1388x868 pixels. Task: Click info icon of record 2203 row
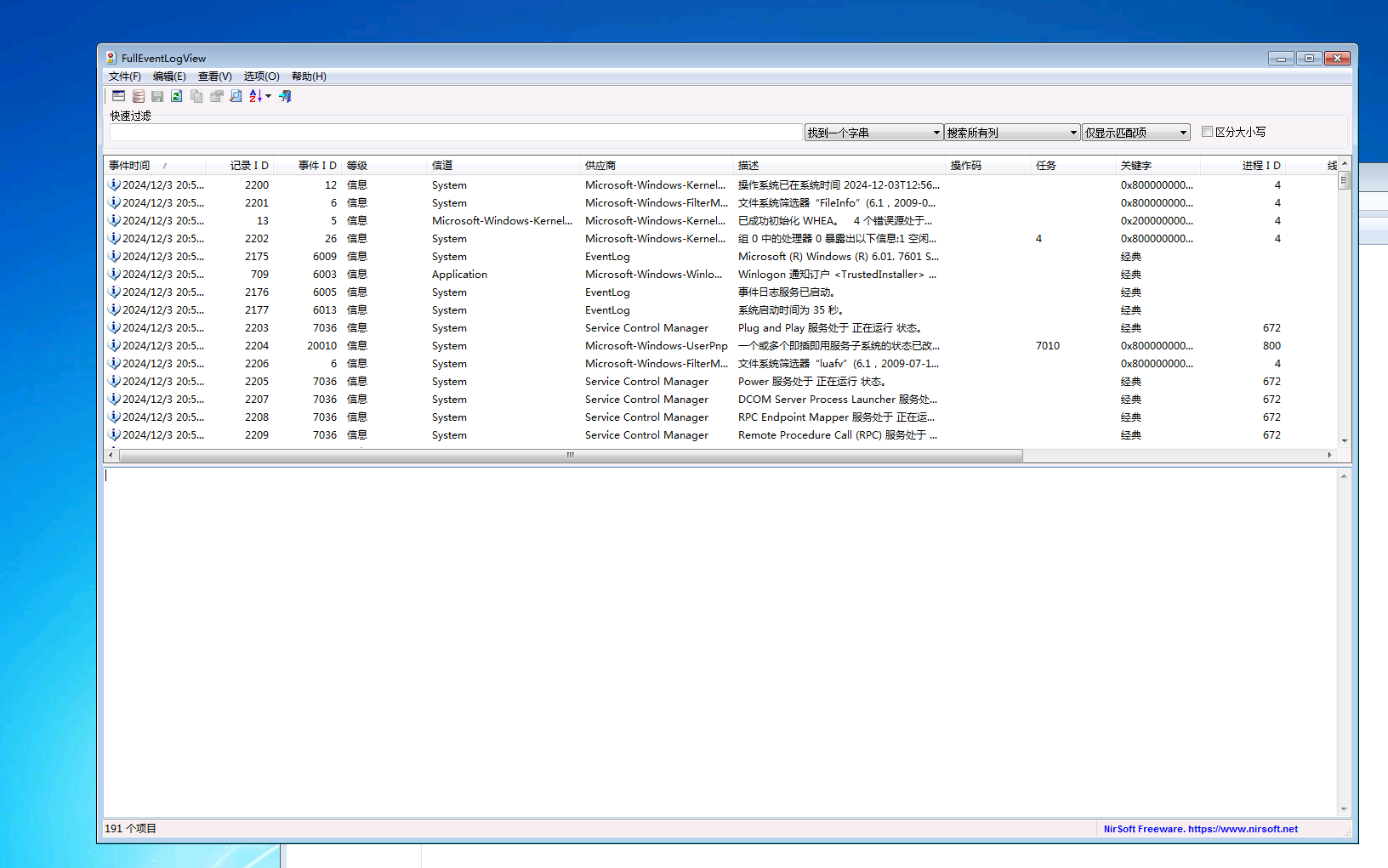(114, 327)
